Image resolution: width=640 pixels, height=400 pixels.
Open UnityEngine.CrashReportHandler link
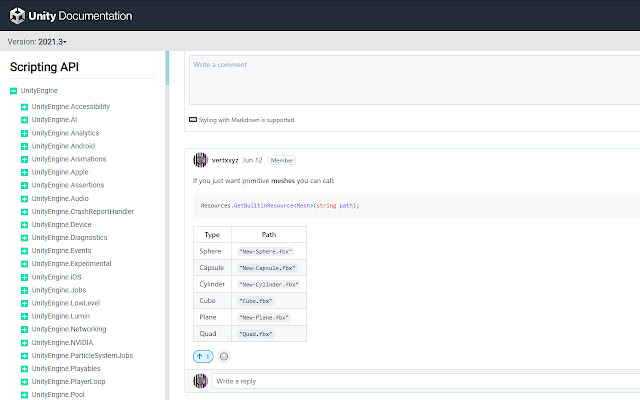[83, 211]
